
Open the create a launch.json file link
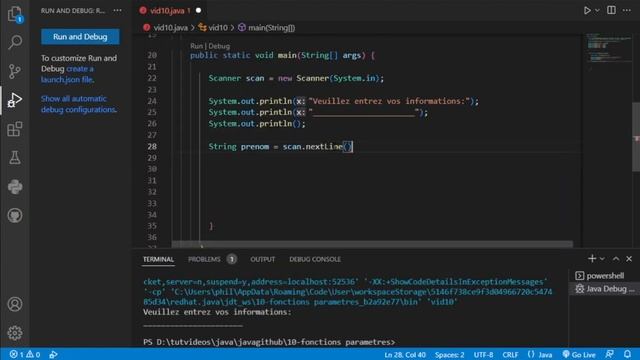pyautogui.click(x=67, y=74)
